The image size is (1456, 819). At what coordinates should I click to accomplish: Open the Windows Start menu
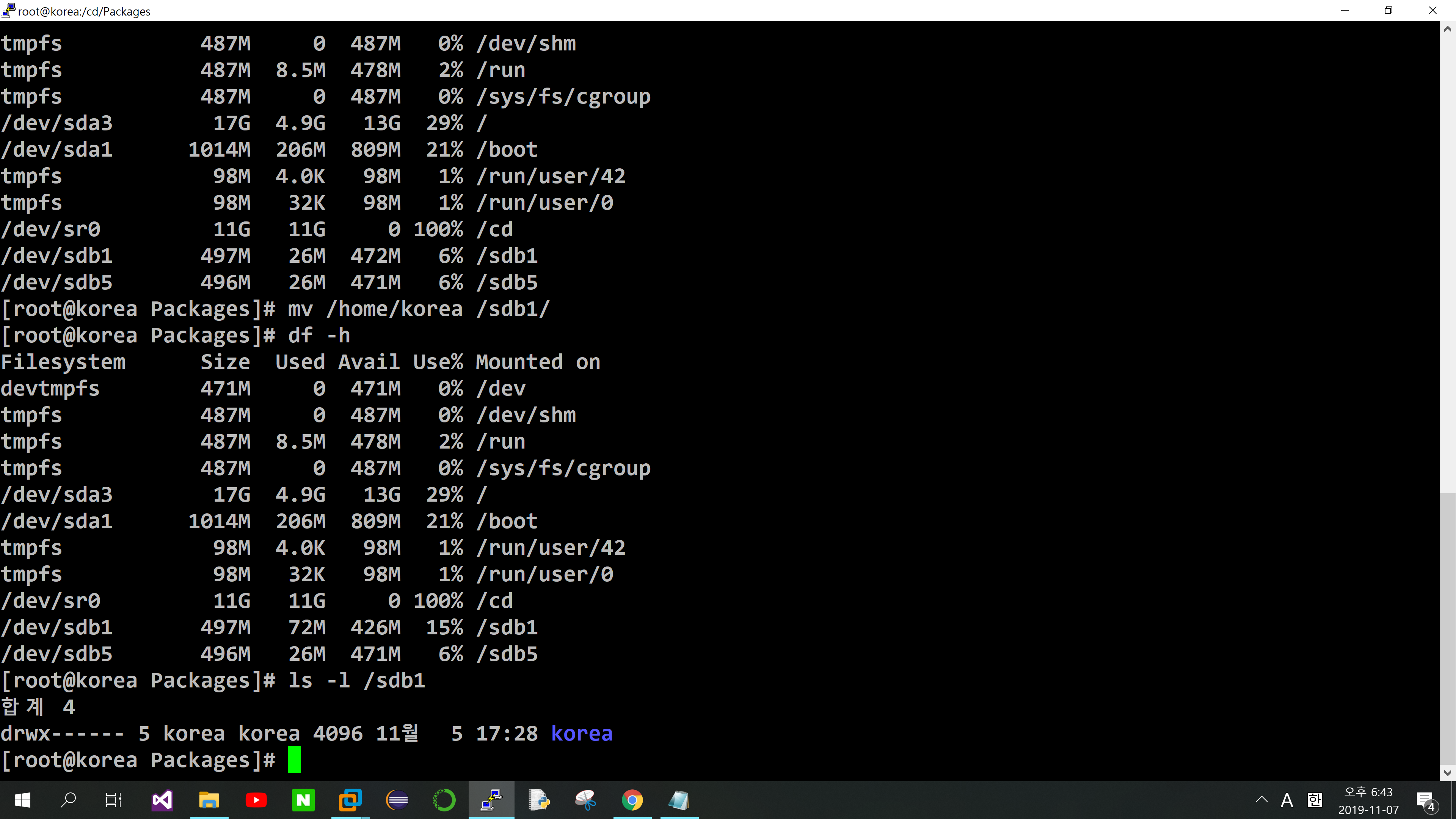tap(23, 800)
